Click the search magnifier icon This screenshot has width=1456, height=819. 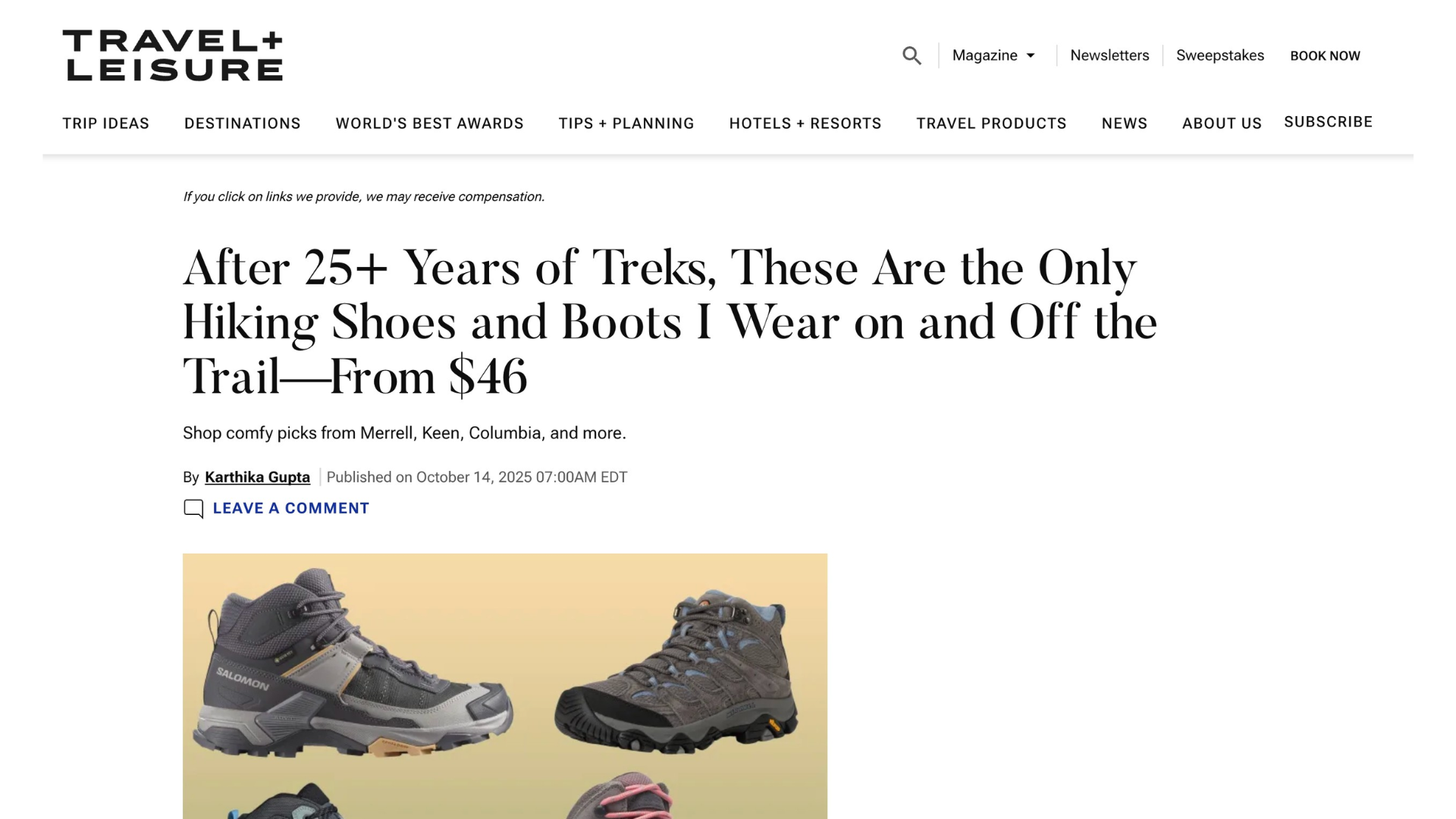[x=912, y=55]
